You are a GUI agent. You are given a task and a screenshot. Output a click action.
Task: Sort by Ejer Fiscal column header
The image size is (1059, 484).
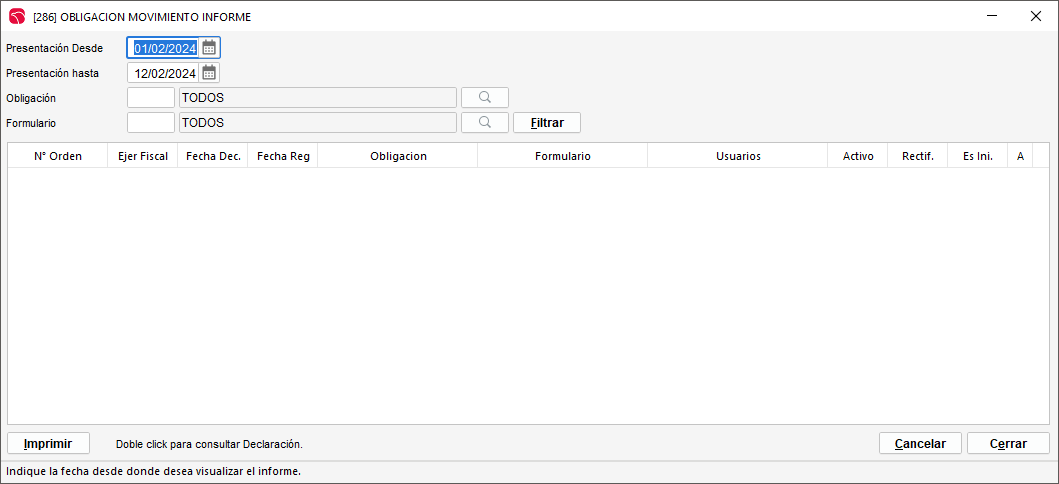[143, 156]
